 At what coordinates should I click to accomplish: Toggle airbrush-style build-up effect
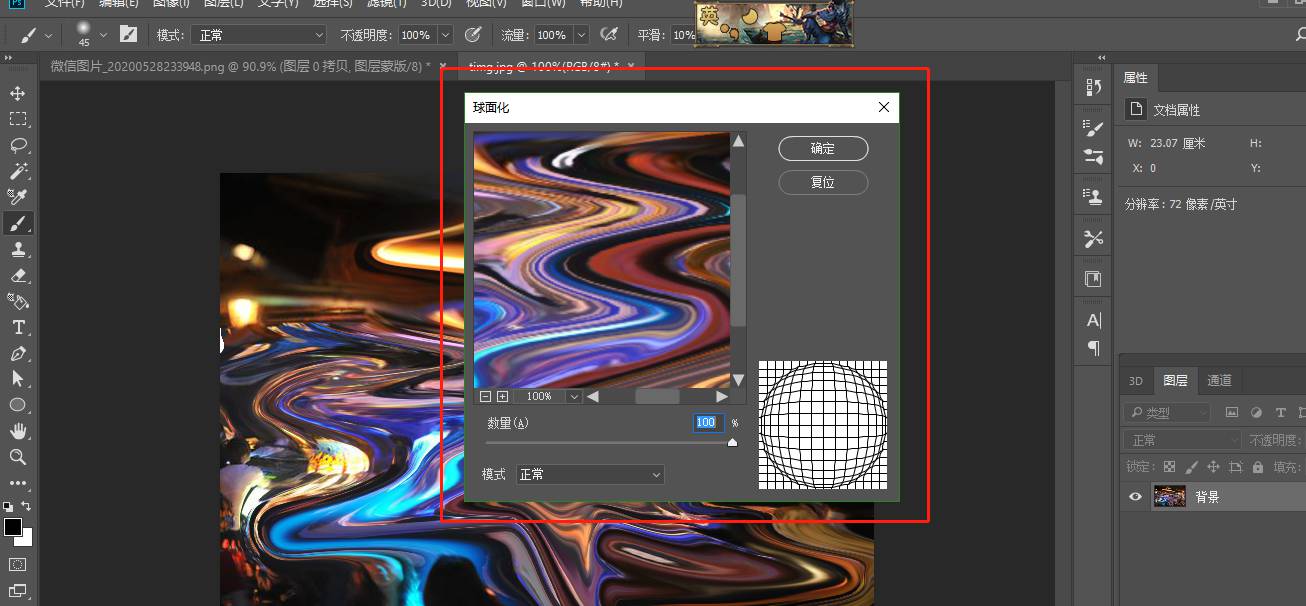pyautogui.click(x=608, y=35)
